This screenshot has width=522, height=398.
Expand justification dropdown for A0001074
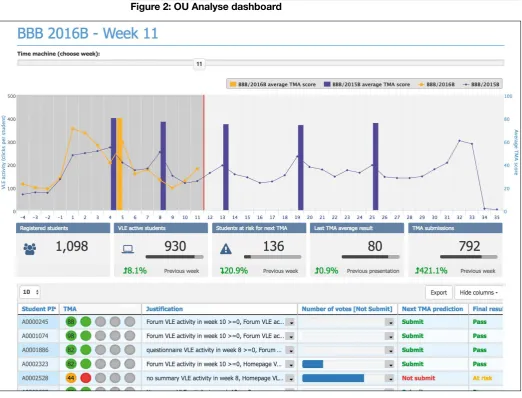click(291, 336)
